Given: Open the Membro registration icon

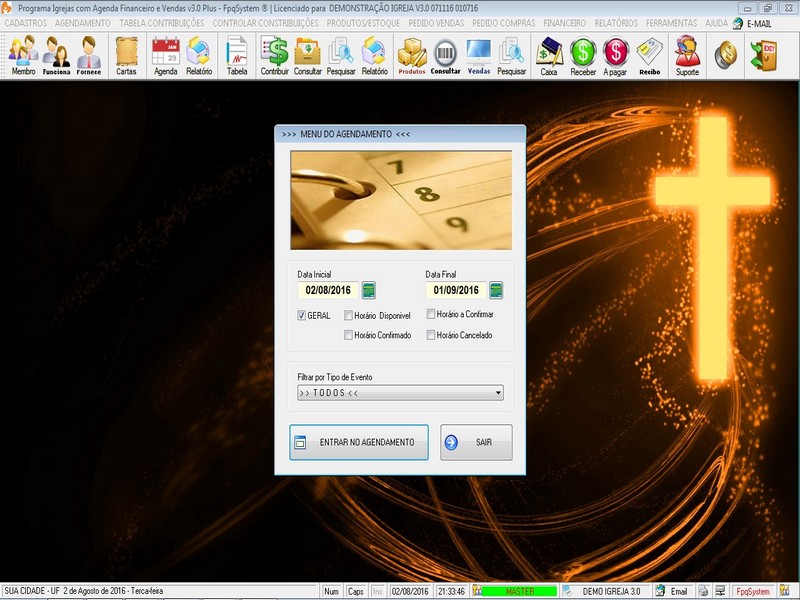Looking at the screenshot, I should point(23,56).
